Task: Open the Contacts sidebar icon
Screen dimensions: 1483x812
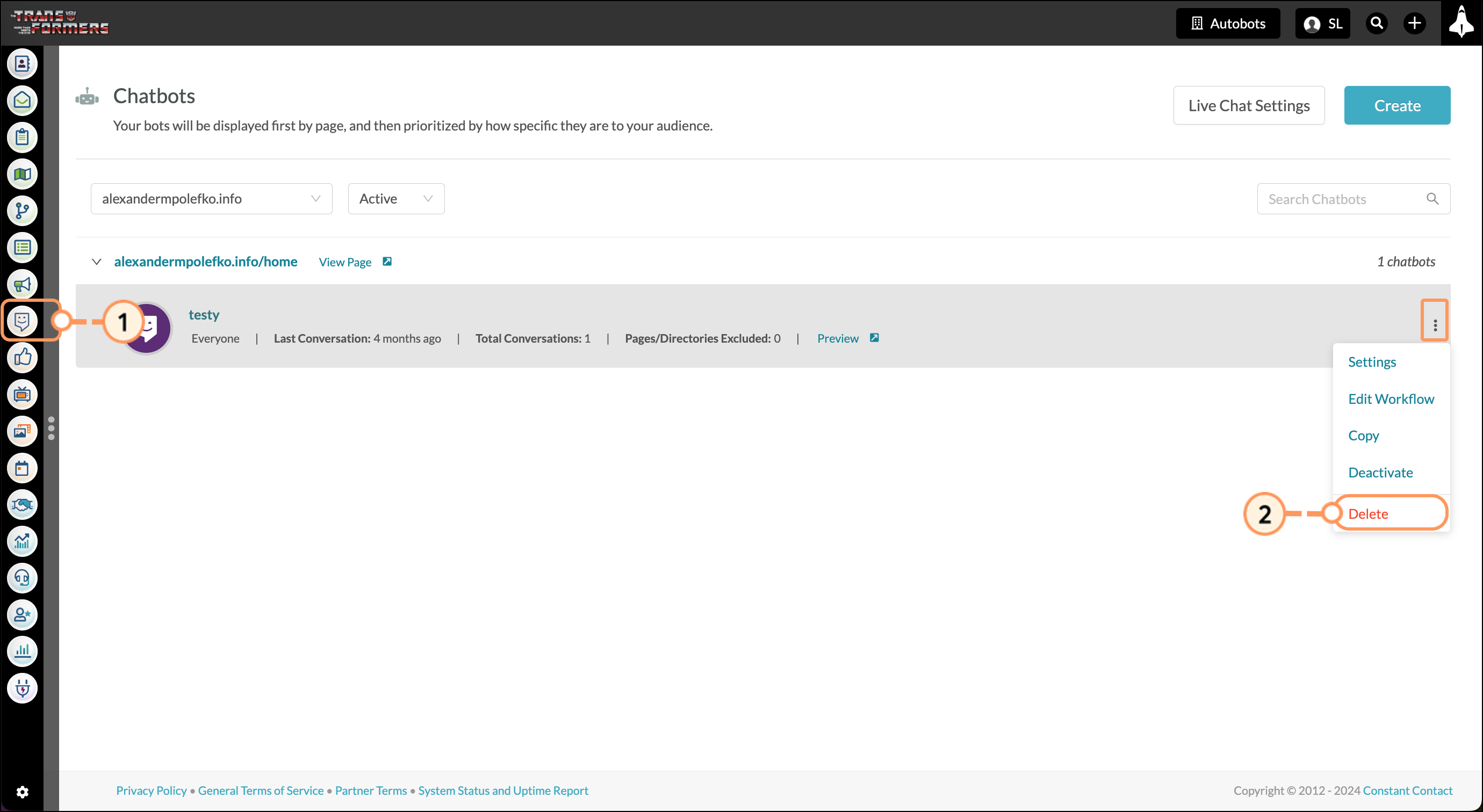Action: (22, 64)
